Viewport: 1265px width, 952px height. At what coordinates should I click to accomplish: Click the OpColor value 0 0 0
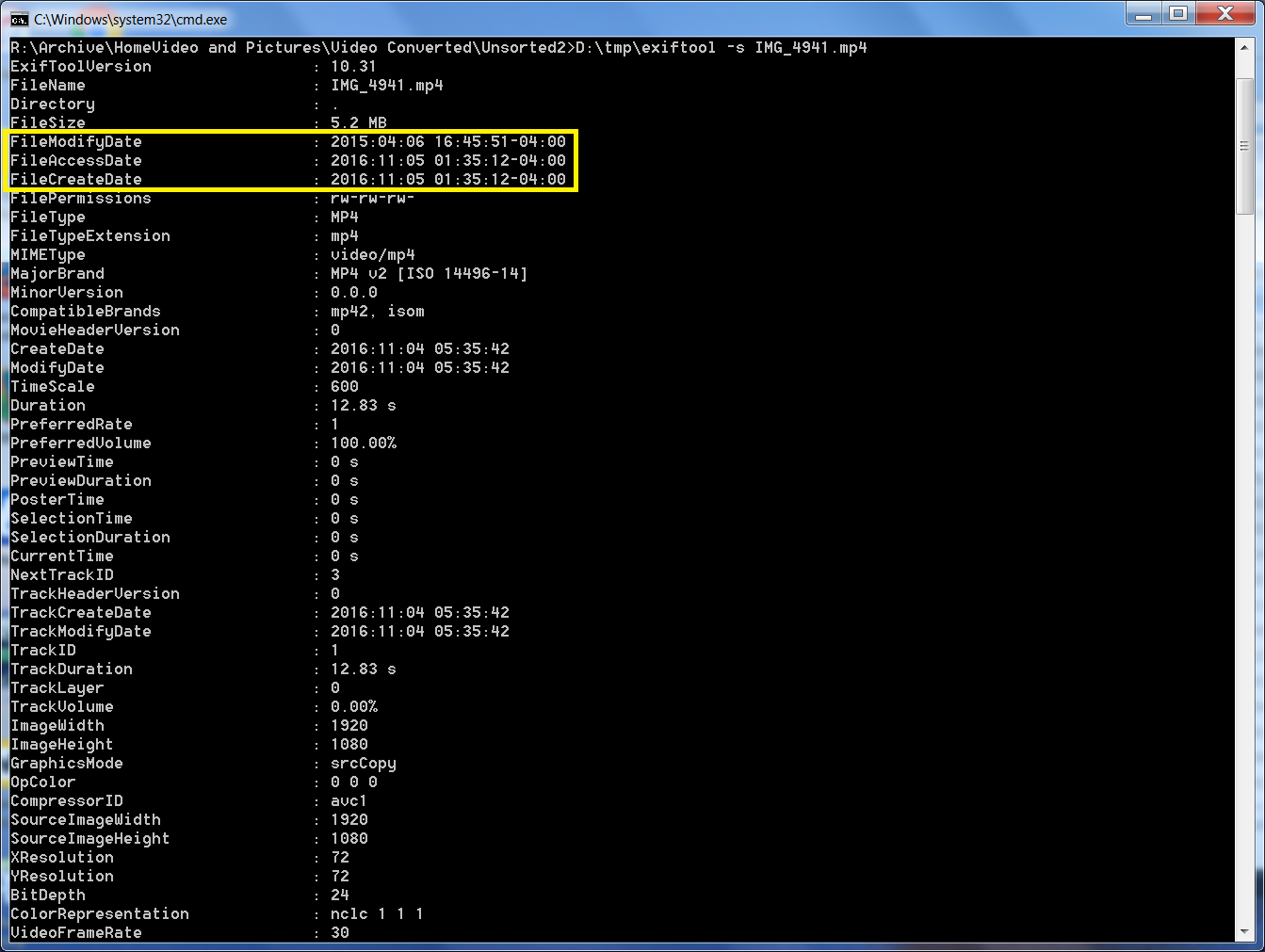pyautogui.click(x=354, y=783)
